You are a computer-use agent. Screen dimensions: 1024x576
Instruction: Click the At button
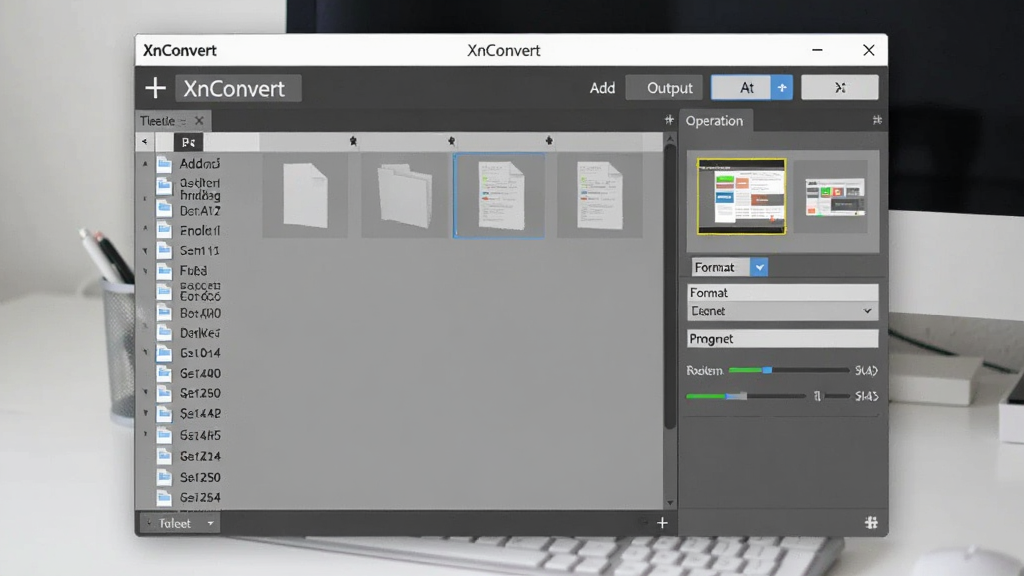pos(741,88)
